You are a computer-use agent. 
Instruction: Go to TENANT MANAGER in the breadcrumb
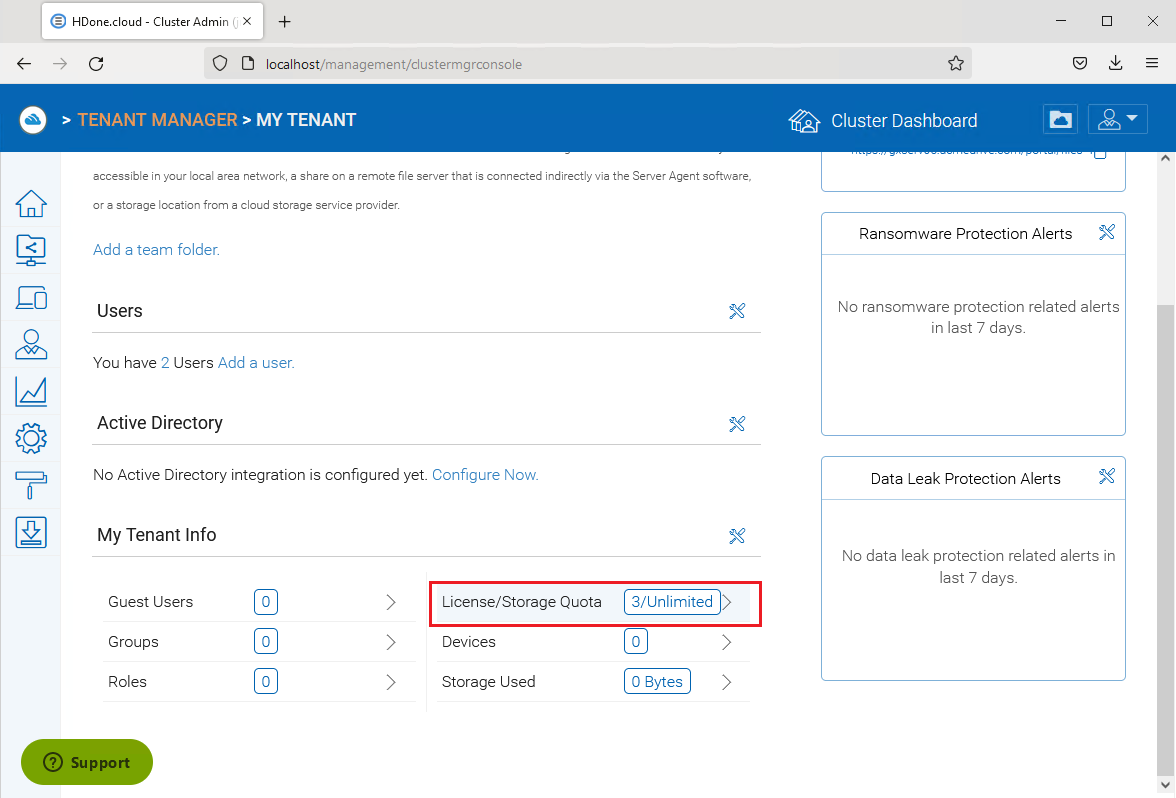point(157,119)
